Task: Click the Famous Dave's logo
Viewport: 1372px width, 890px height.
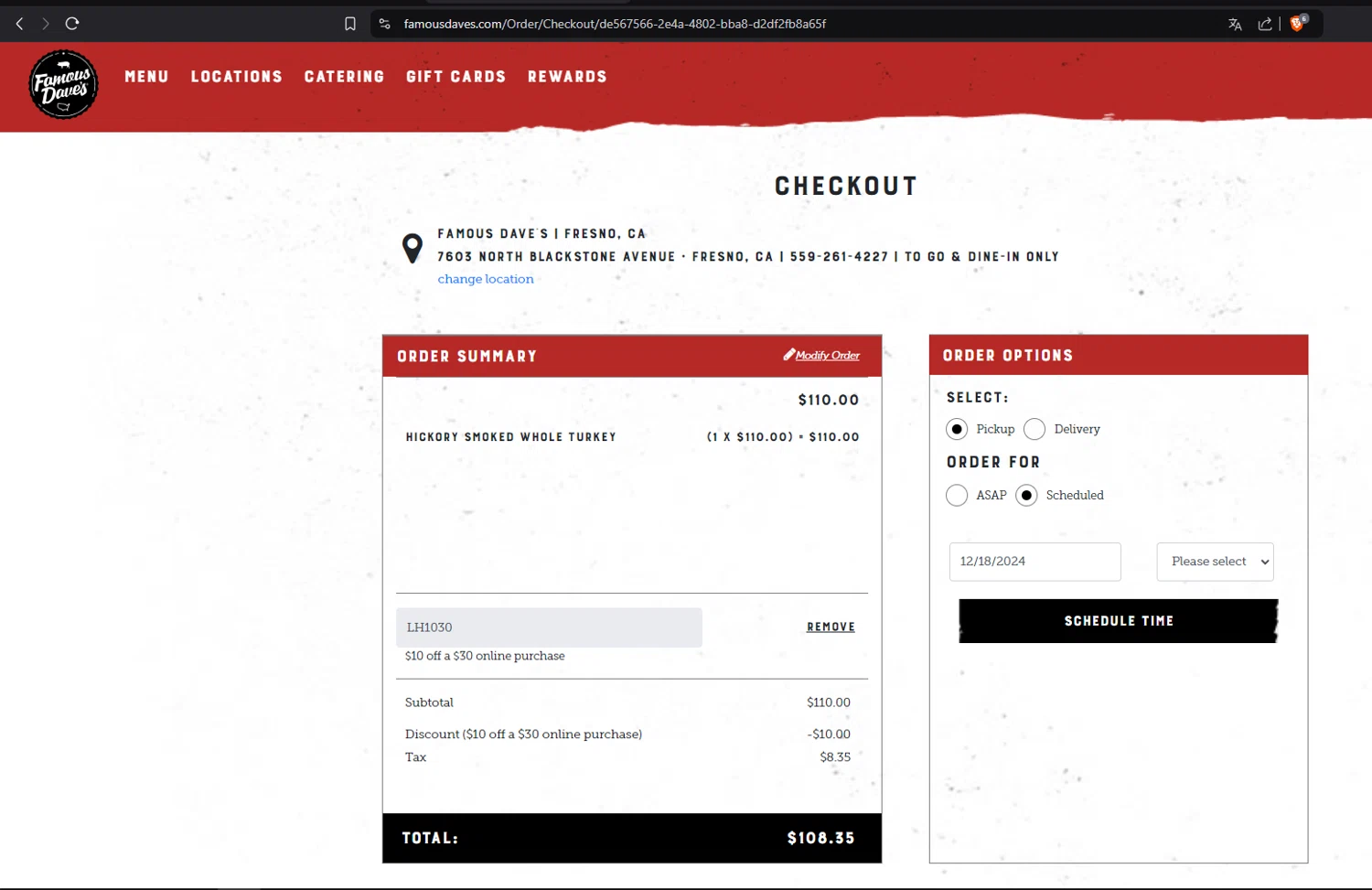Action: pyautogui.click(x=63, y=84)
